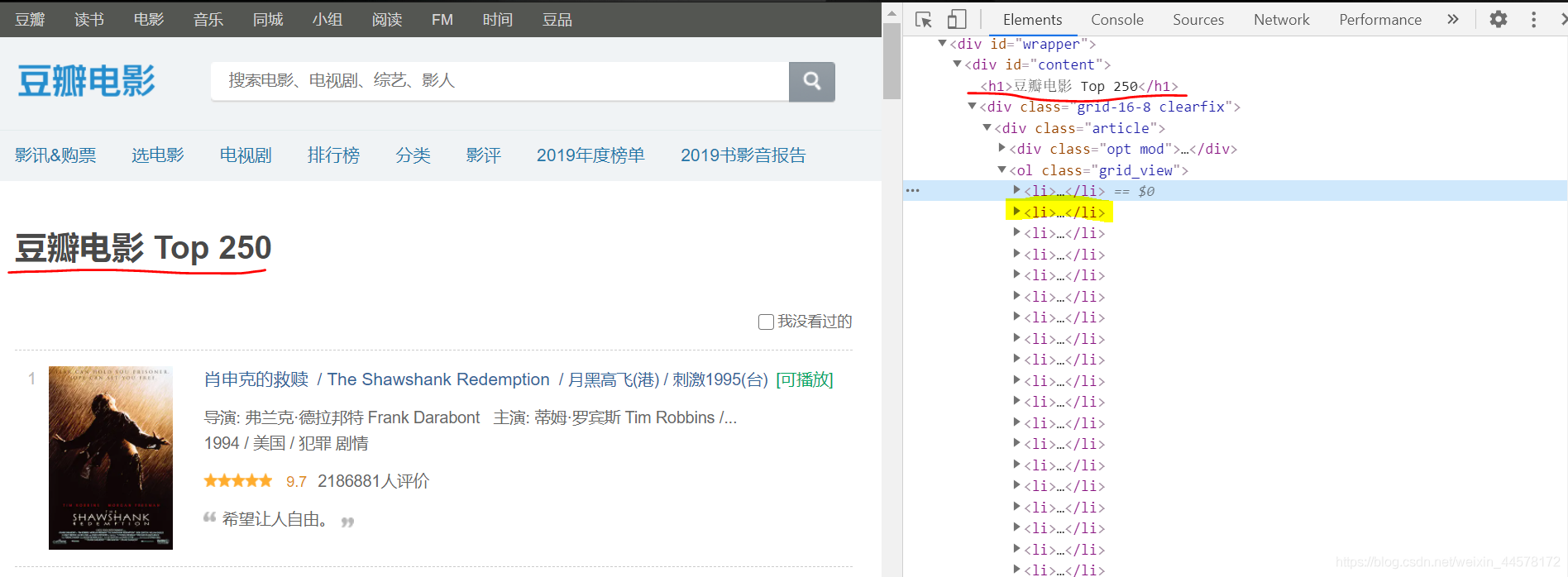Image resolution: width=1568 pixels, height=577 pixels.
Task: Open the 分类 page
Action: click(413, 155)
